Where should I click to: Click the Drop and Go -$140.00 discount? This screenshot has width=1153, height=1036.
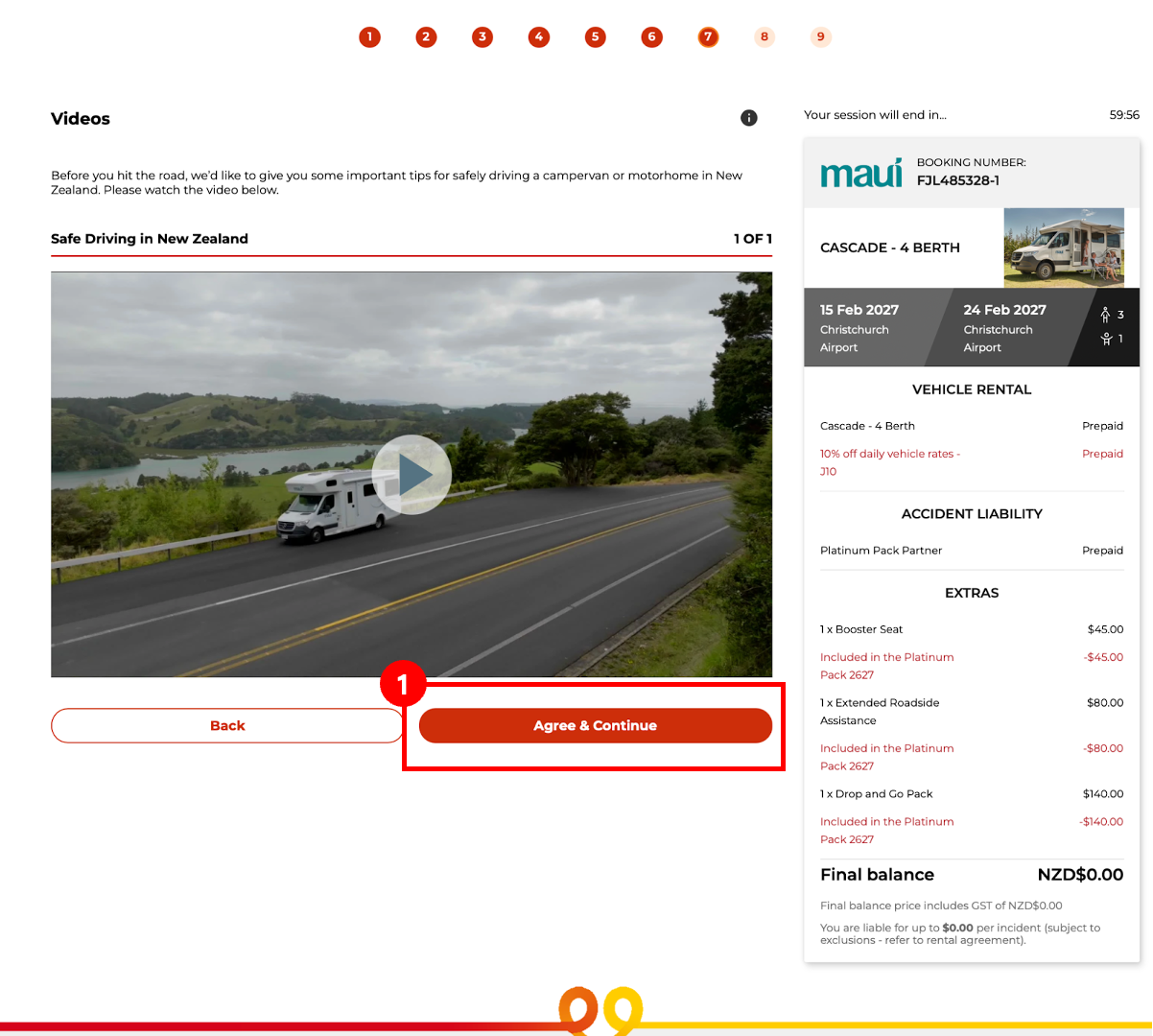click(x=1101, y=822)
